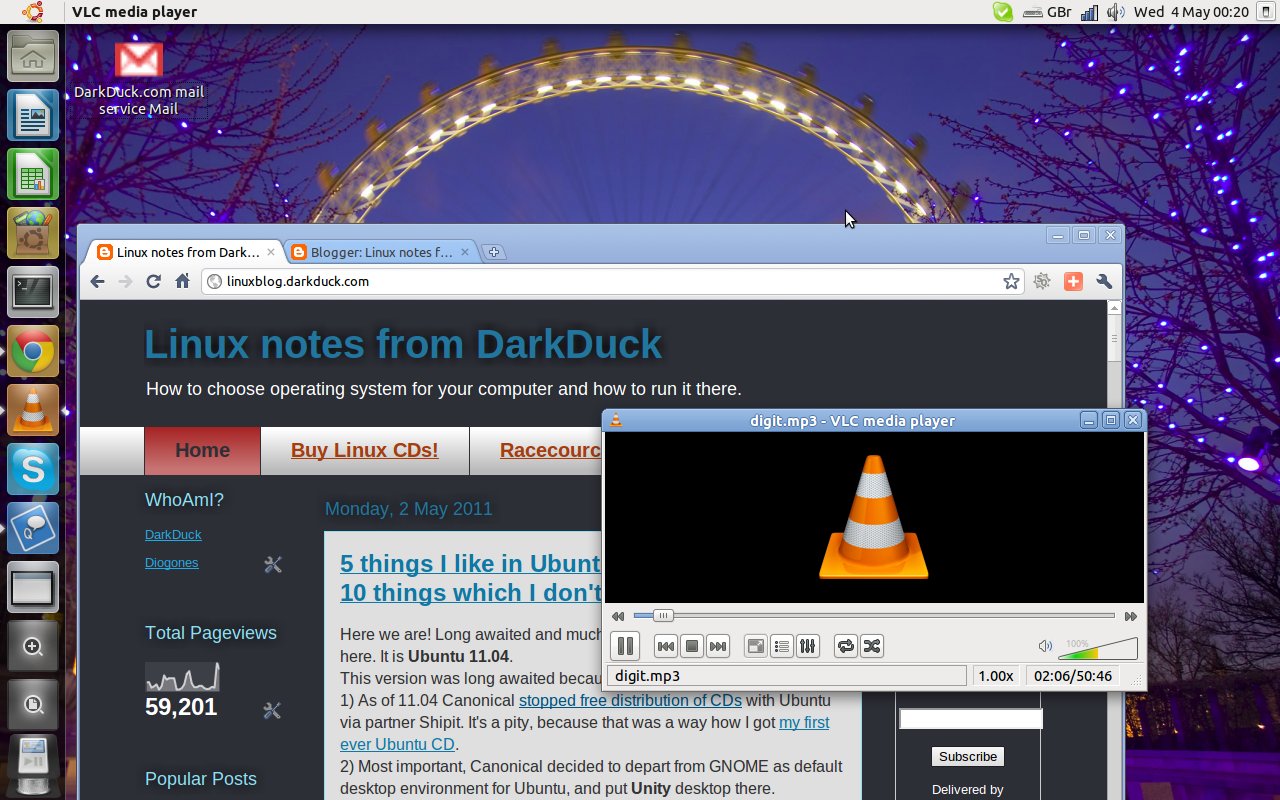Click the gear extension icon in Chrome toolbar

(1042, 282)
